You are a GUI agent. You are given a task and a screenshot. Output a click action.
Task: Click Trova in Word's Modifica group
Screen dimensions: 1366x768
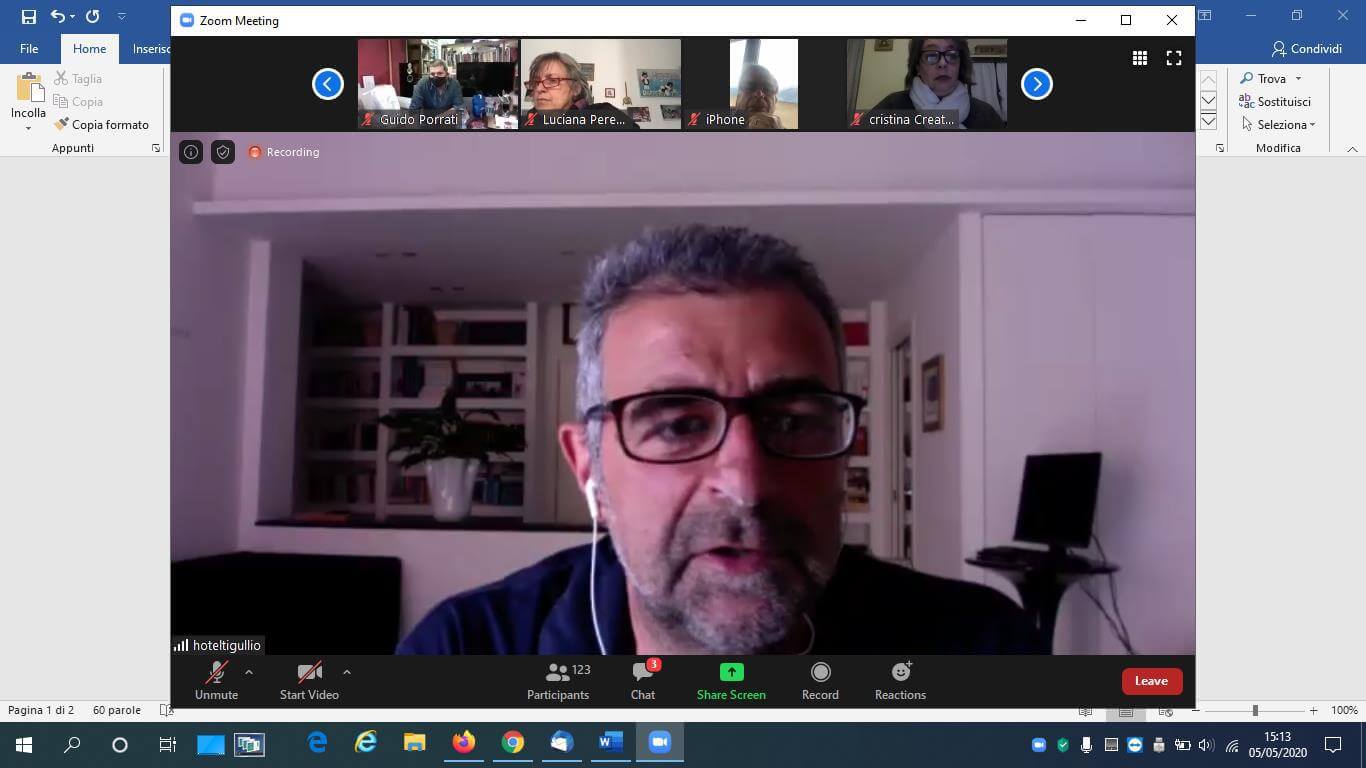(1263, 78)
